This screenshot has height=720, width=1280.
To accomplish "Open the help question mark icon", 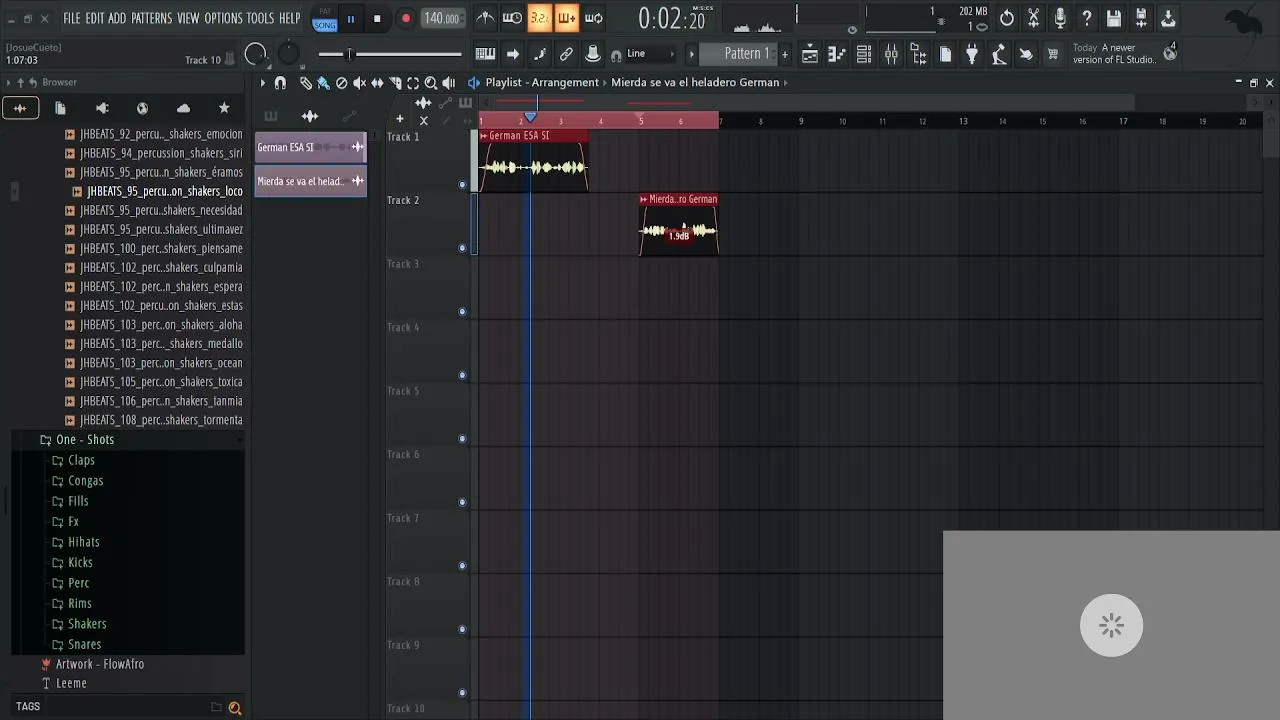I will tap(1087, 18).
